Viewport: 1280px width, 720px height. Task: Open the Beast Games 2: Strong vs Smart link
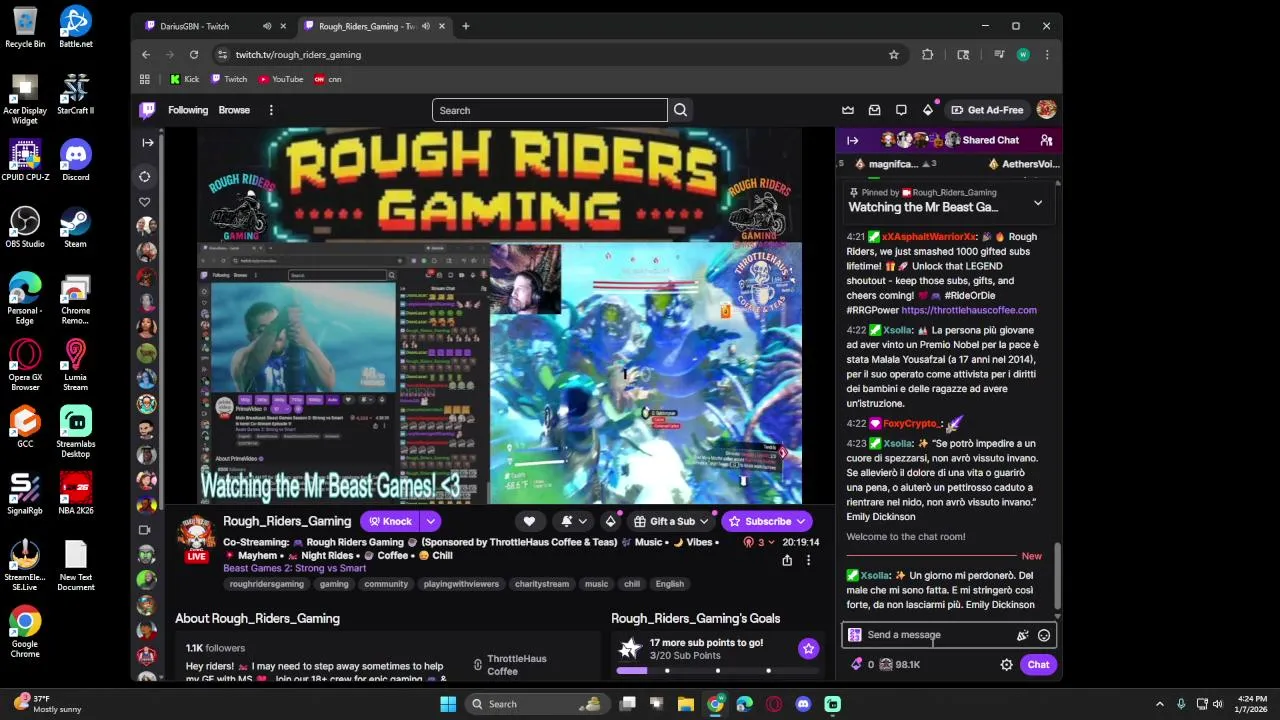[294, 568]
